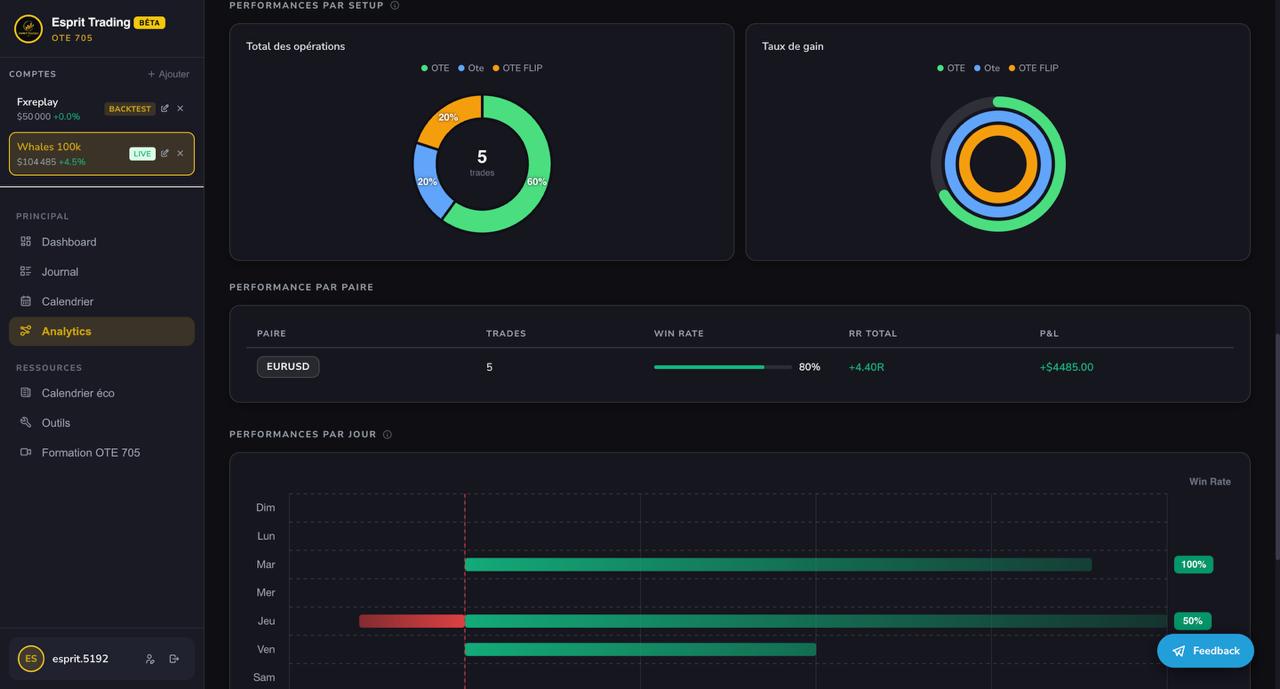Open the Performances par jour info icon

(x=387, y=434)
